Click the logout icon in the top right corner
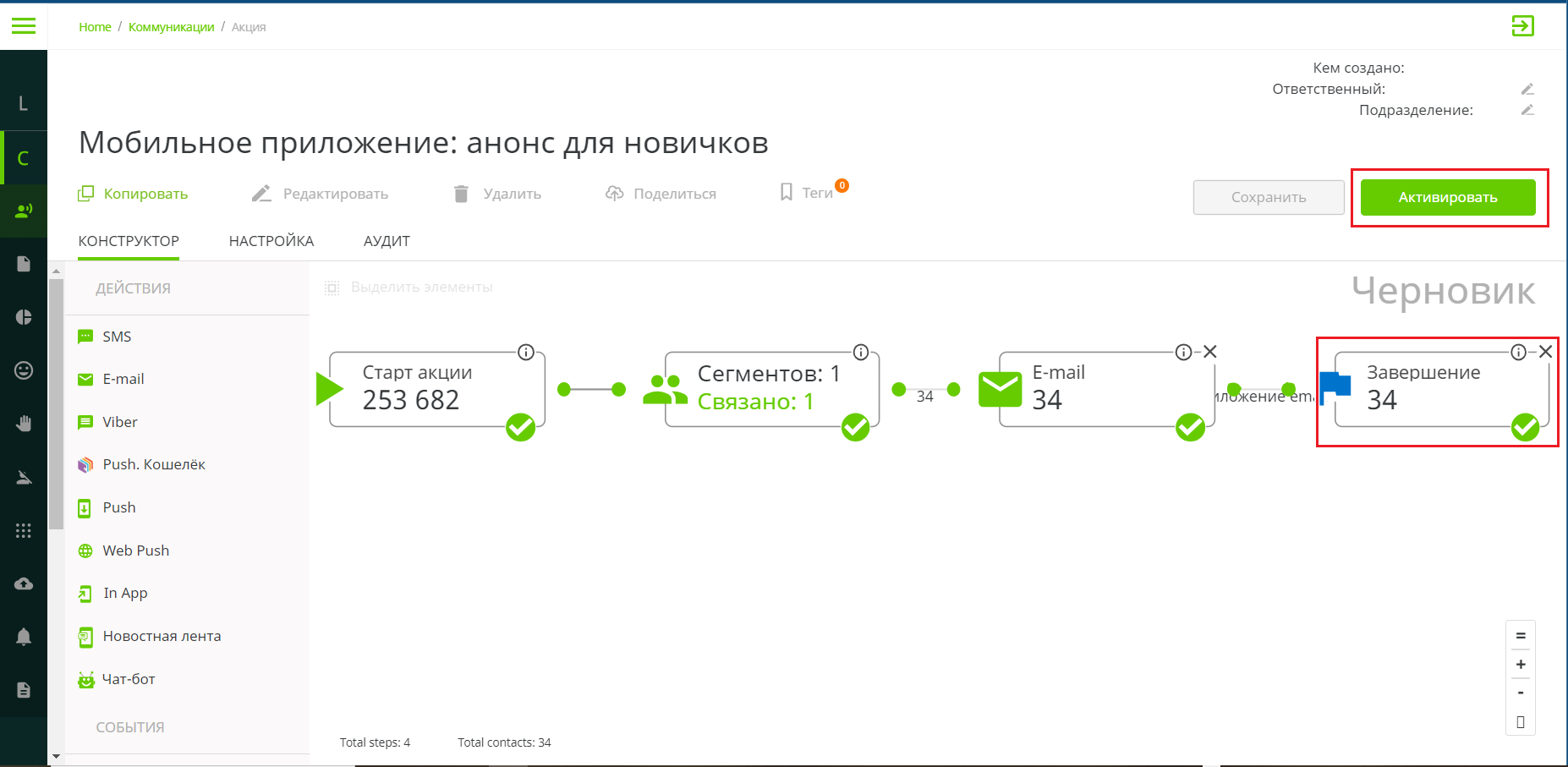 (1523, 26)
